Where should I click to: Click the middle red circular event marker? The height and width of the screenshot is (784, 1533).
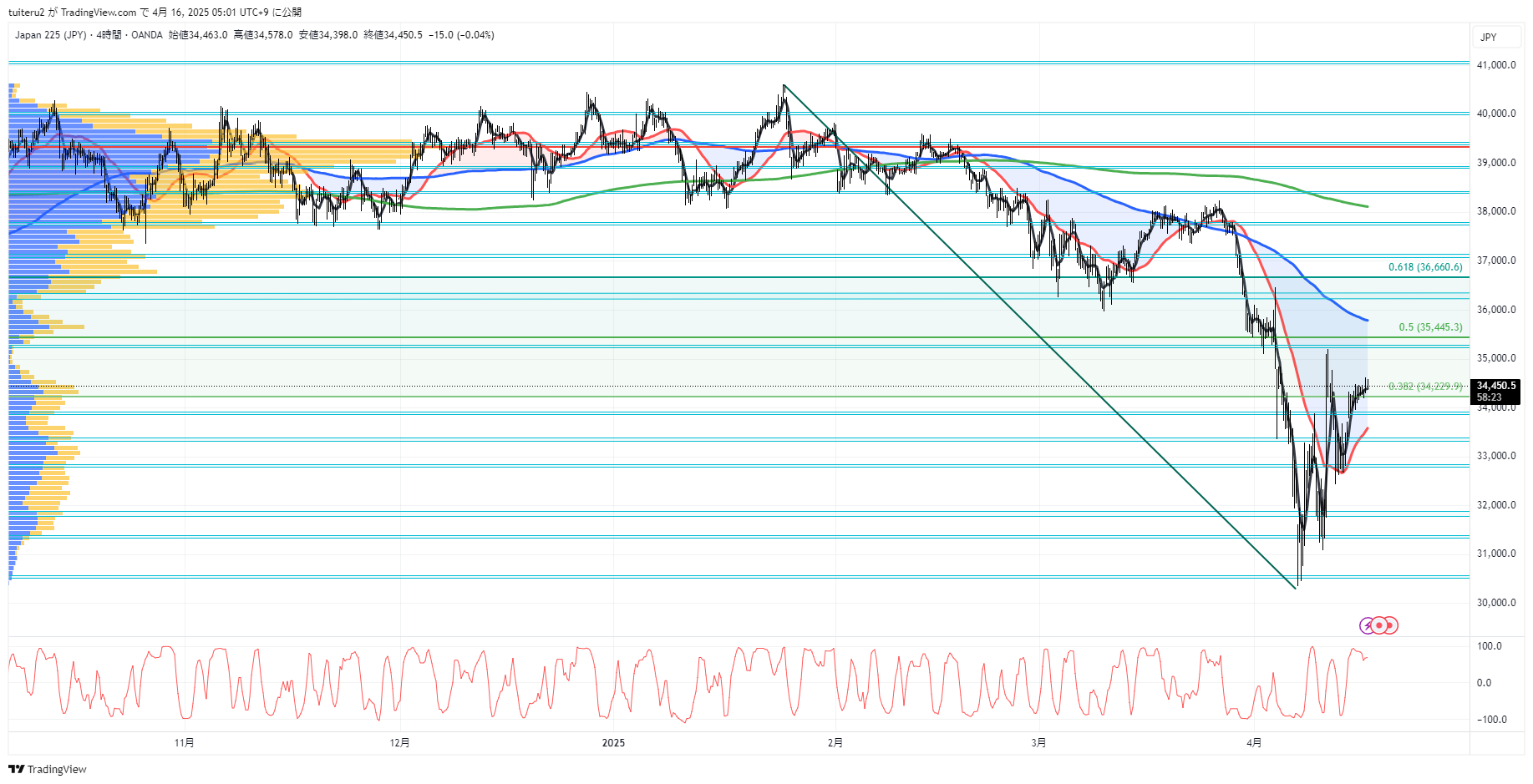(x=1379, y=625)
